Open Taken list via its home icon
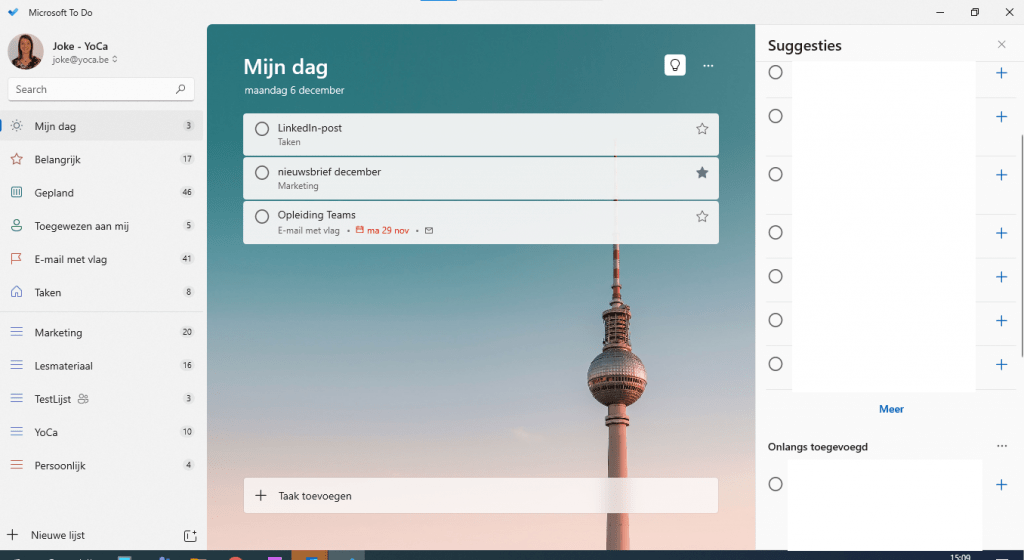1024x560 pixels. coord(16,292)
